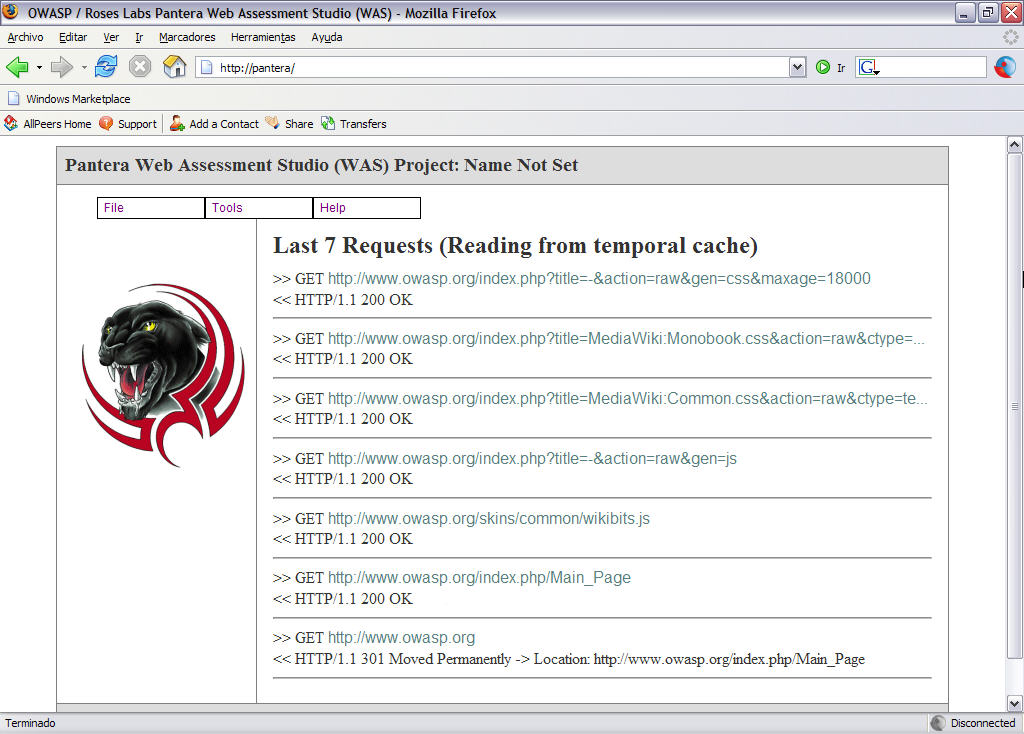This screenshot has height=734, width=1024.
Task: Open the index.php/Main_Page request link
Action: coord(479,578)
